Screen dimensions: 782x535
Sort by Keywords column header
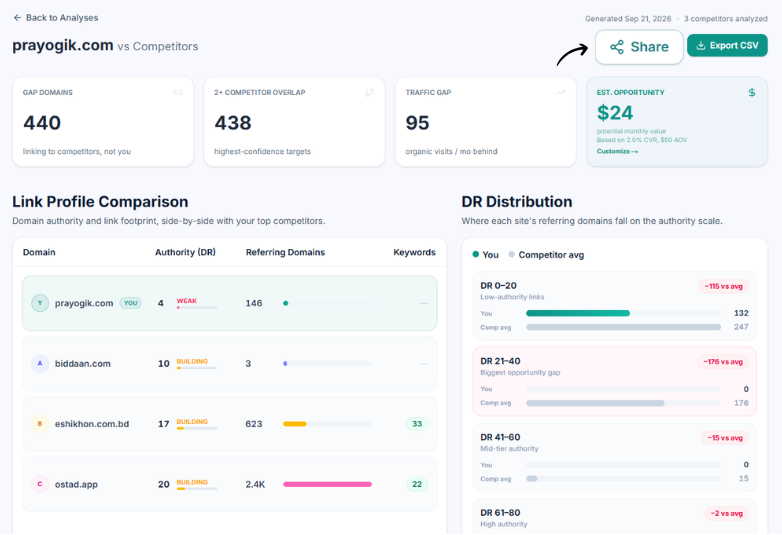[414, 252]
